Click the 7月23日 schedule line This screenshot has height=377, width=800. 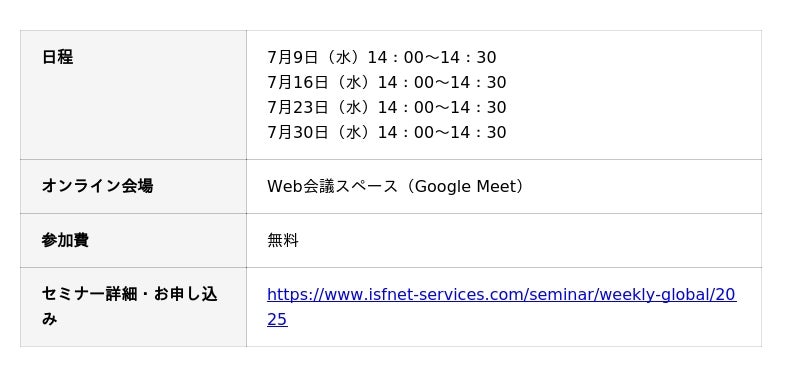[386, 107]
